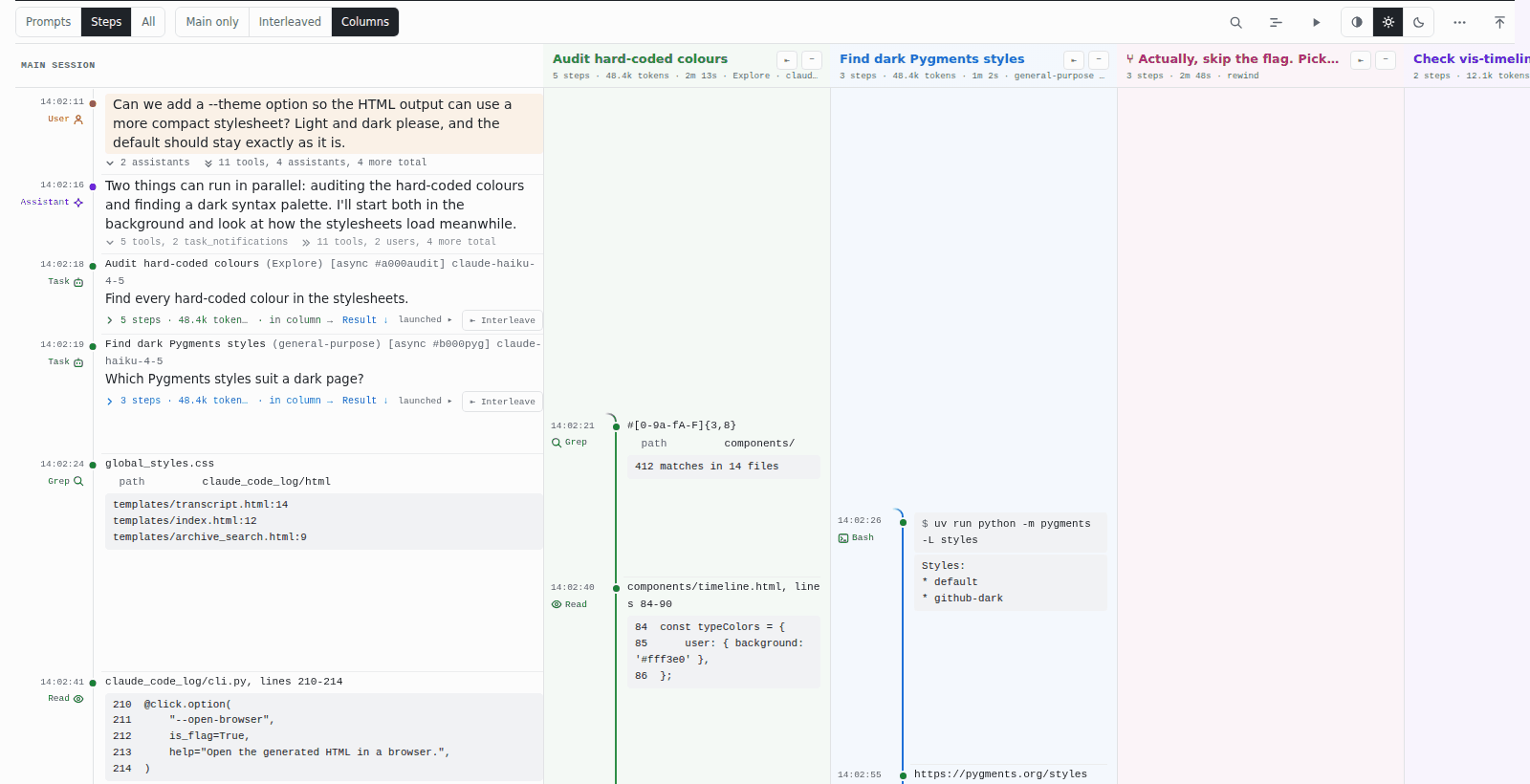The height and width of the screenshot is (784, 1530).
Task: Start playback with the play icon
Action: (x=1316, y=22)
